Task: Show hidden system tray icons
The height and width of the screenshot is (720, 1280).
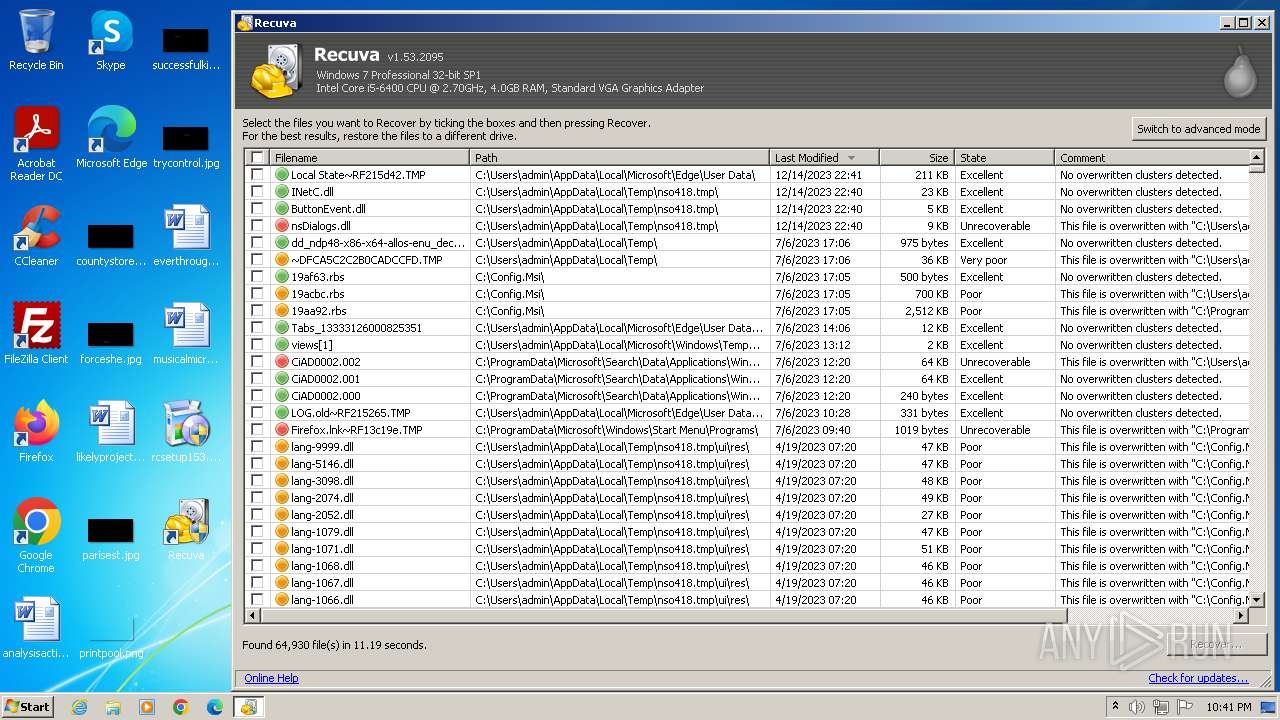Action: pos(1115,707)
